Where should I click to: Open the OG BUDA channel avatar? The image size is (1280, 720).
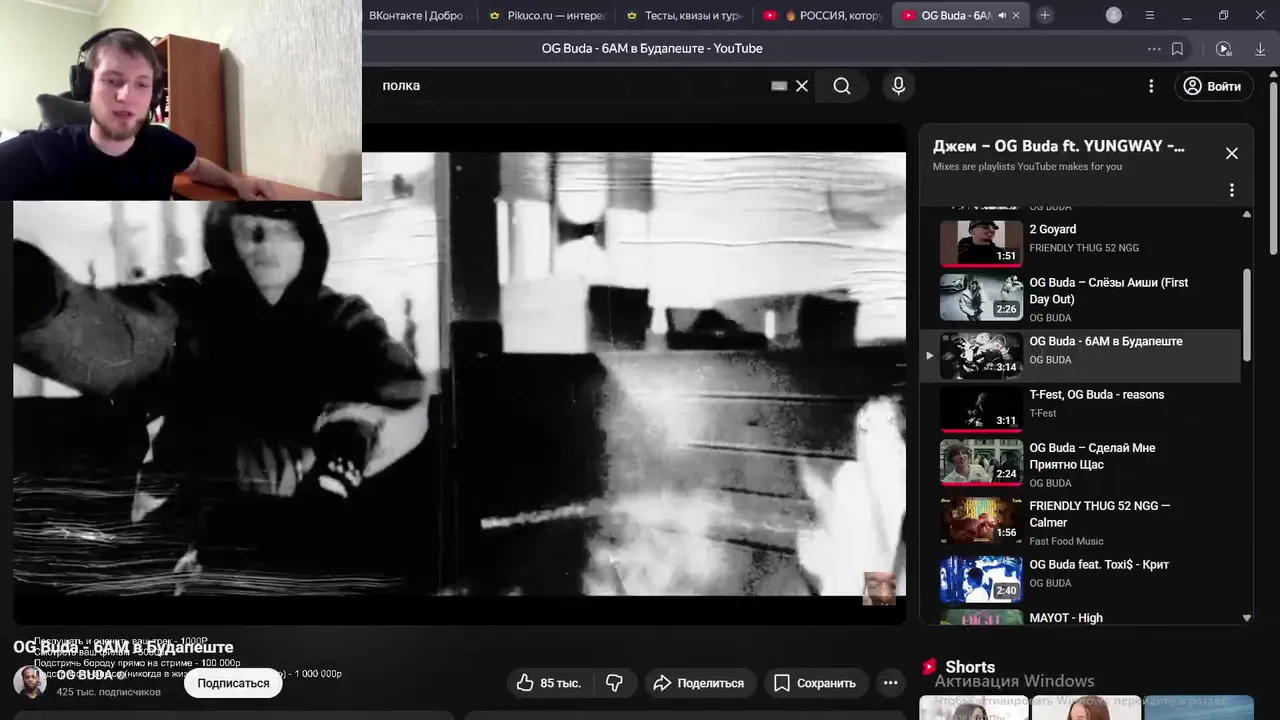[29, 682]
